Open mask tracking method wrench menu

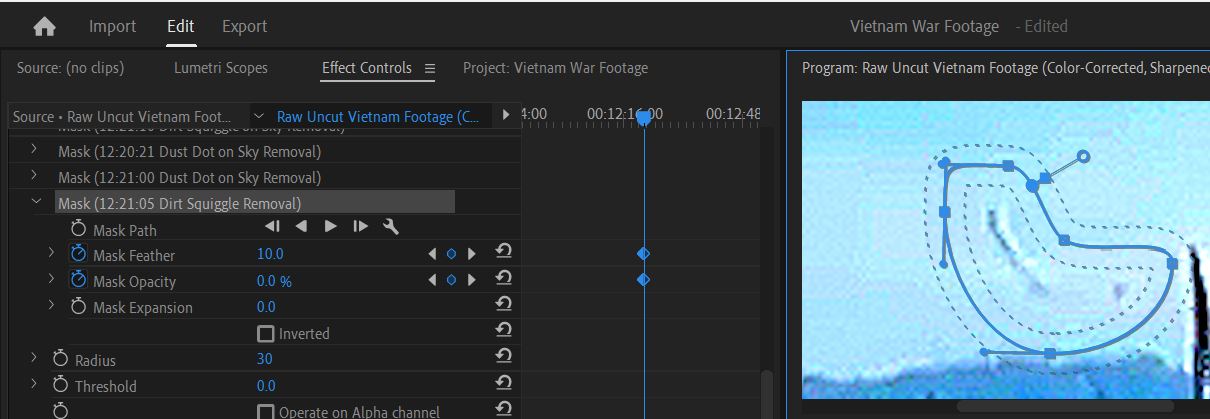(391, 227)
